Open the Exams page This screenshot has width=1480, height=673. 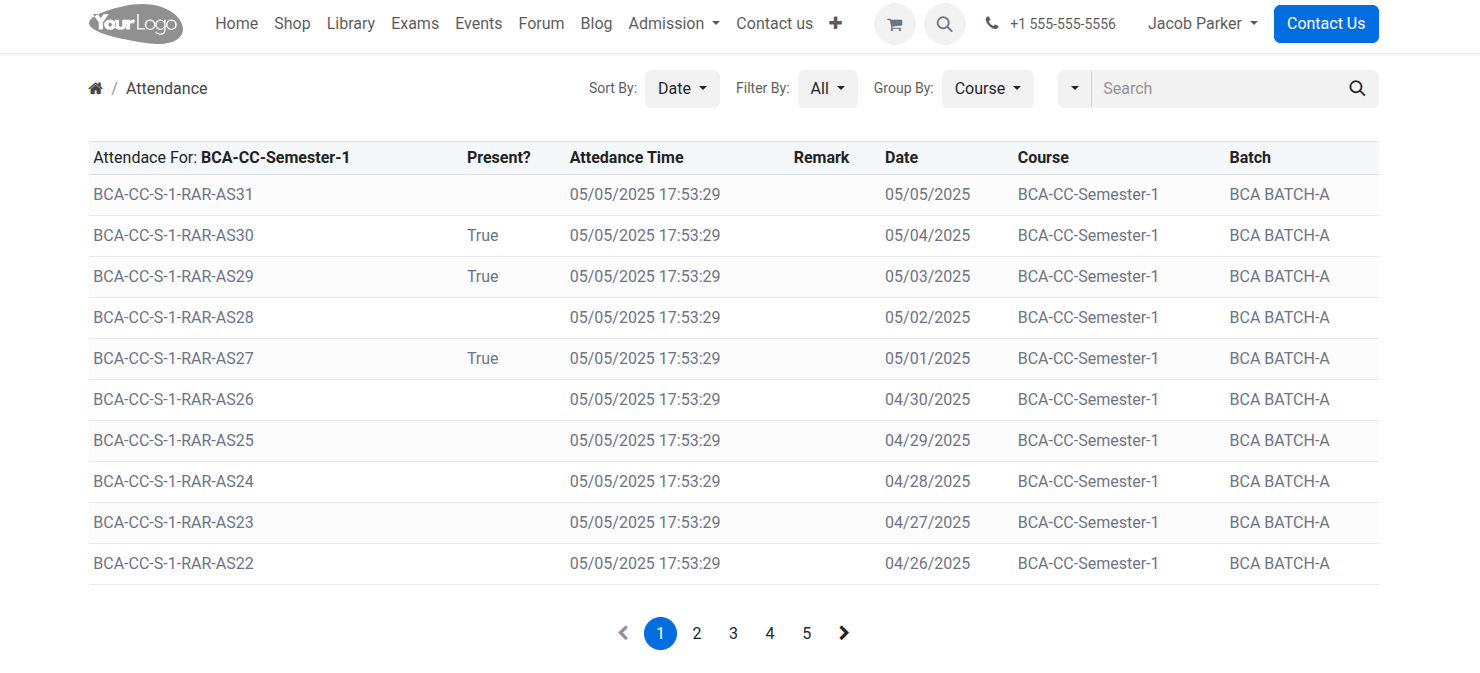pos(415,24)
